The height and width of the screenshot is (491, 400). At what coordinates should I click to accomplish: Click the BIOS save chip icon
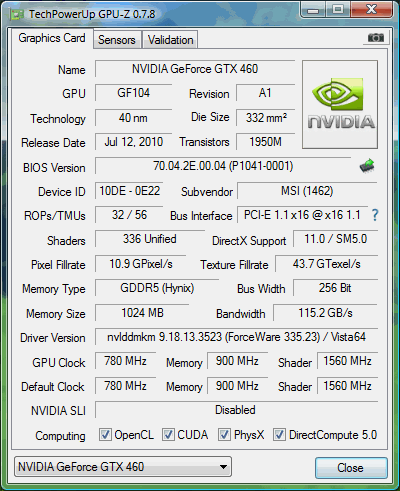367,166
